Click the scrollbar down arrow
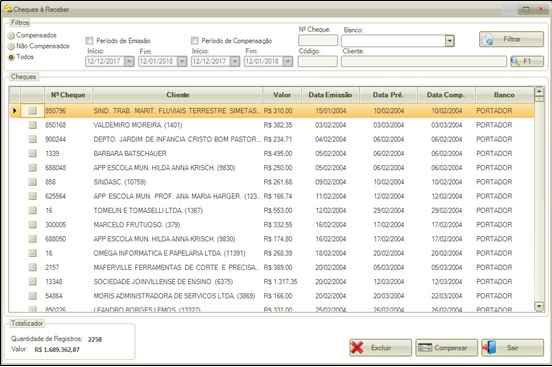This screenshot has height=367, width=552. [539, 306]
